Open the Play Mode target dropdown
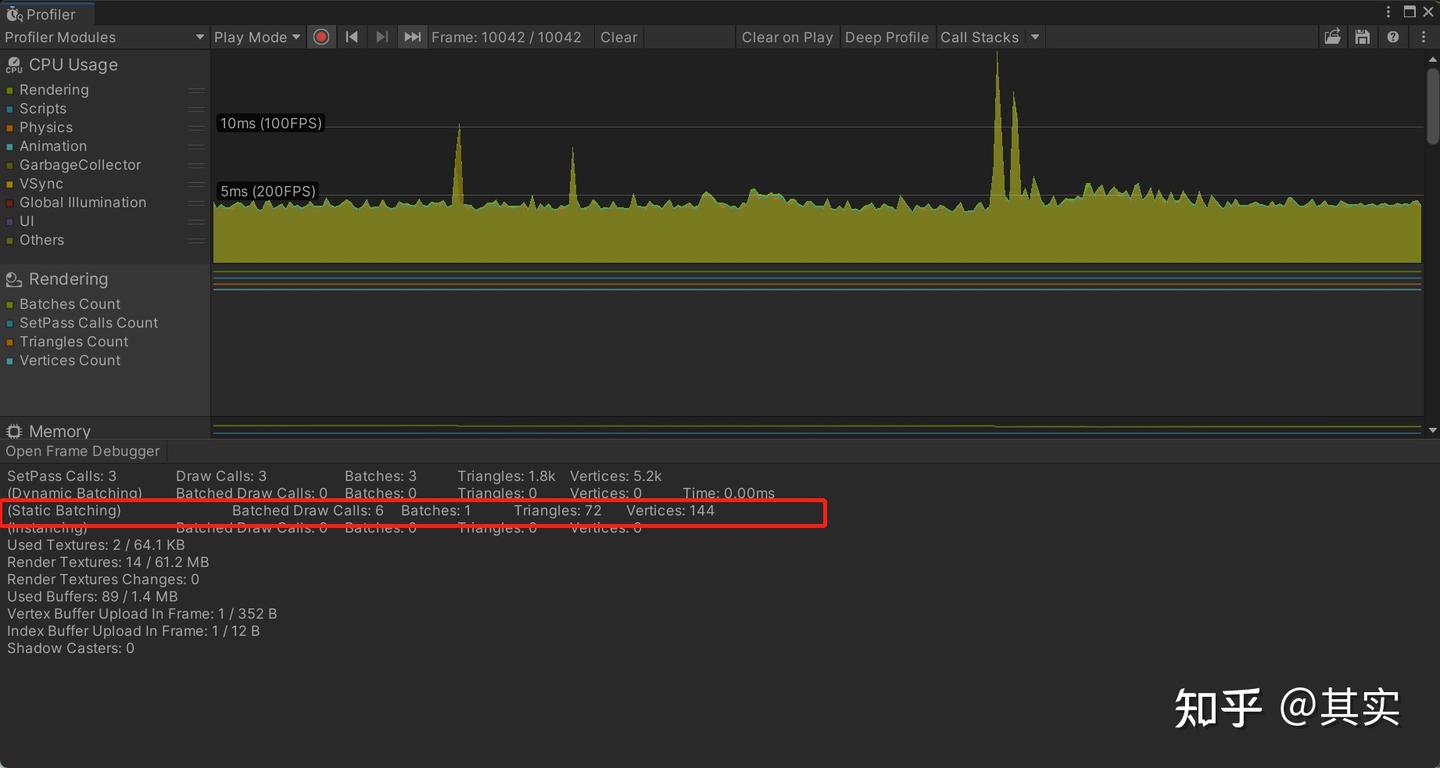This screenshot has height=768, width=1440. pyautogui.click(x=256, y=37)
